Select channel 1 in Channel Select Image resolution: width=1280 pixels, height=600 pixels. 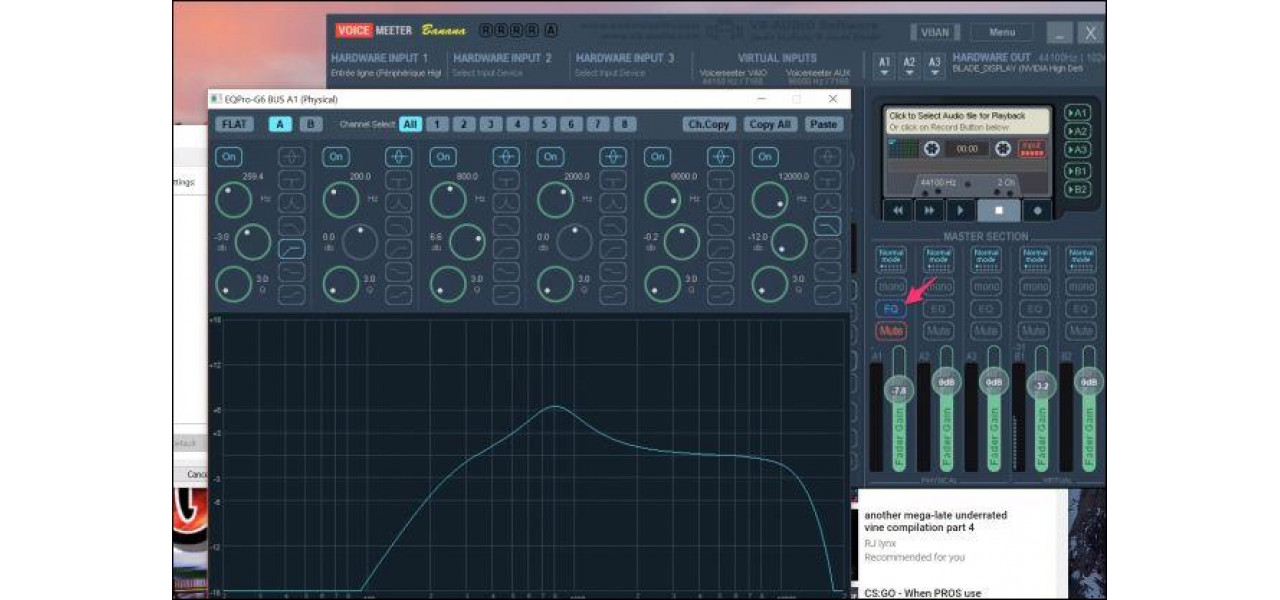tap(437, 124)
